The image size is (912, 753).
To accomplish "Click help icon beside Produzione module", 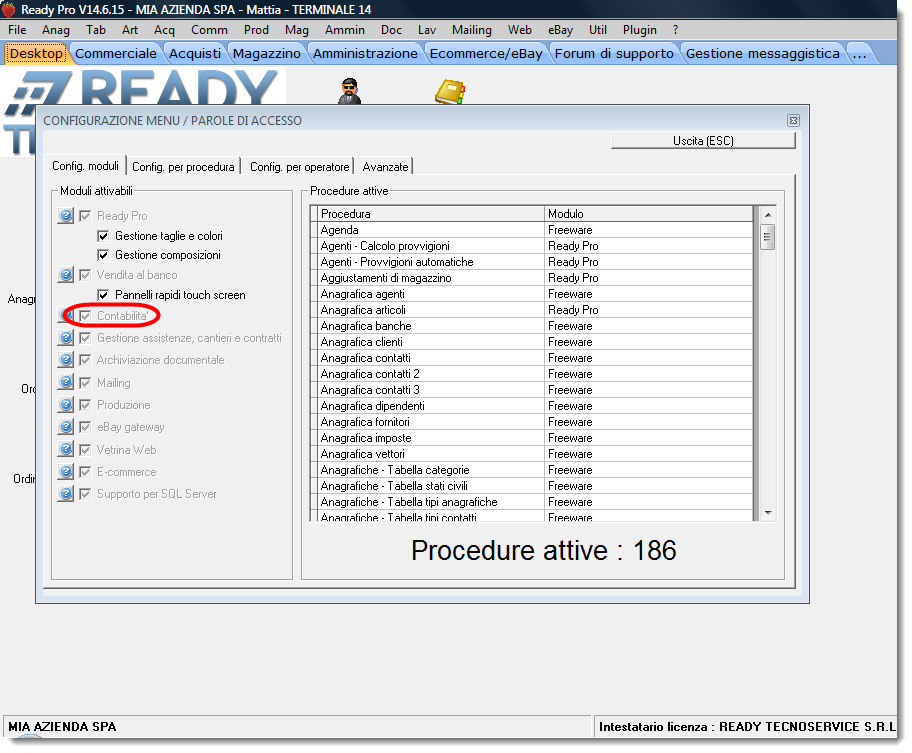I will 66,405.
